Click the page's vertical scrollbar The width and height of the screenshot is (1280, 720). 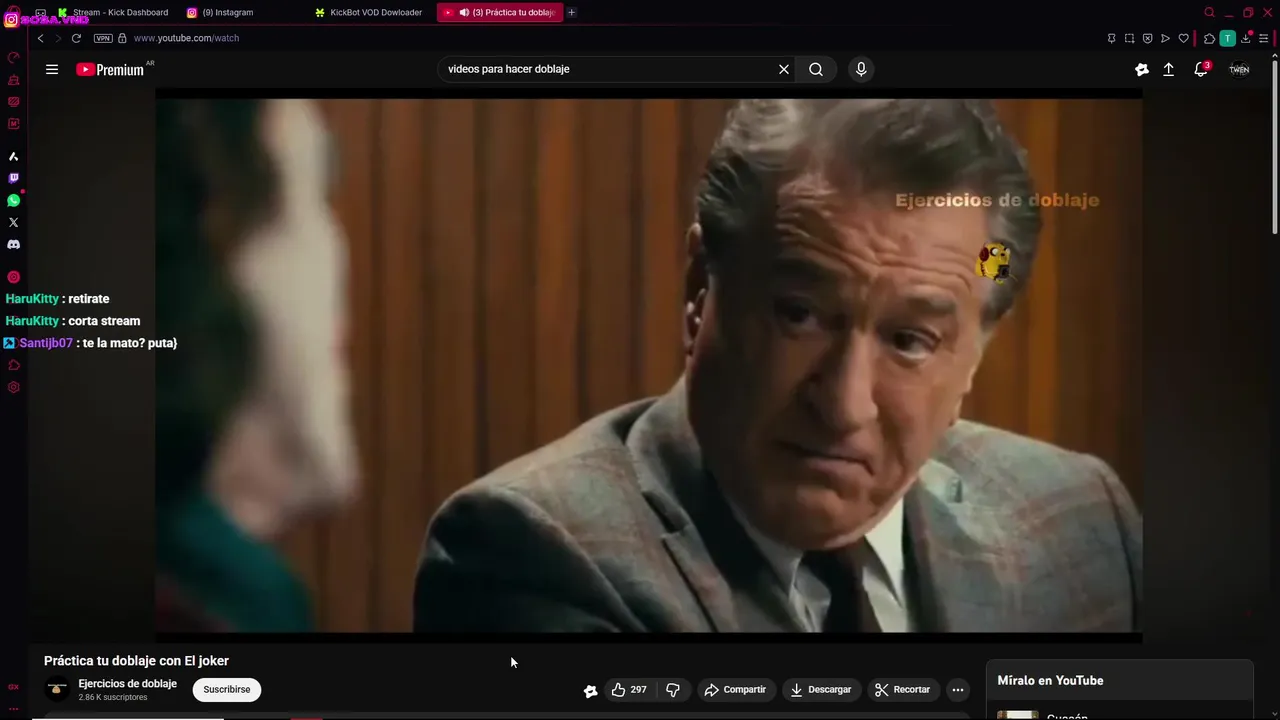coord(1274,145)
